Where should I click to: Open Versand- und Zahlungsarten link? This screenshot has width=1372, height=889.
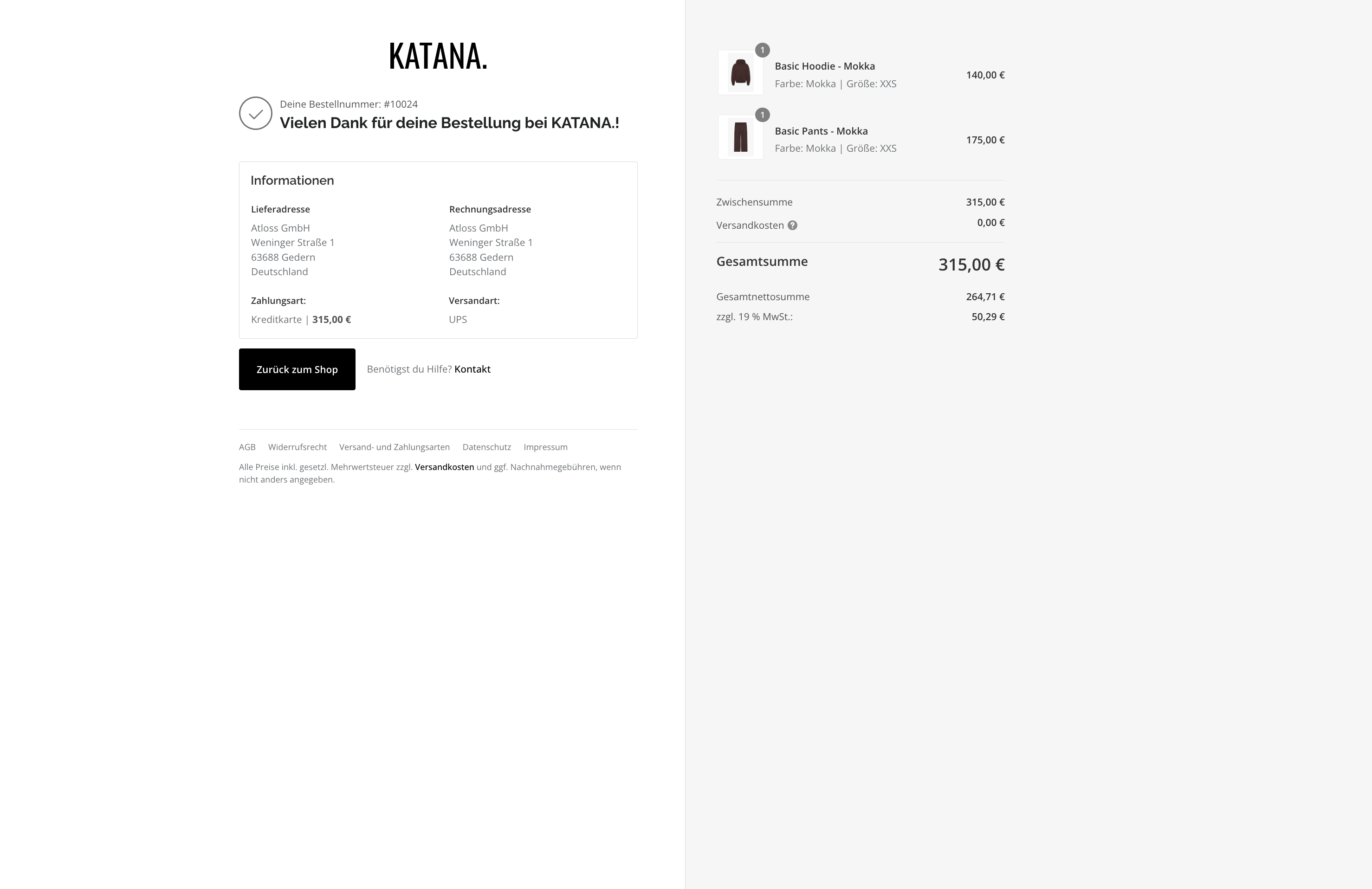pos(395,447)
